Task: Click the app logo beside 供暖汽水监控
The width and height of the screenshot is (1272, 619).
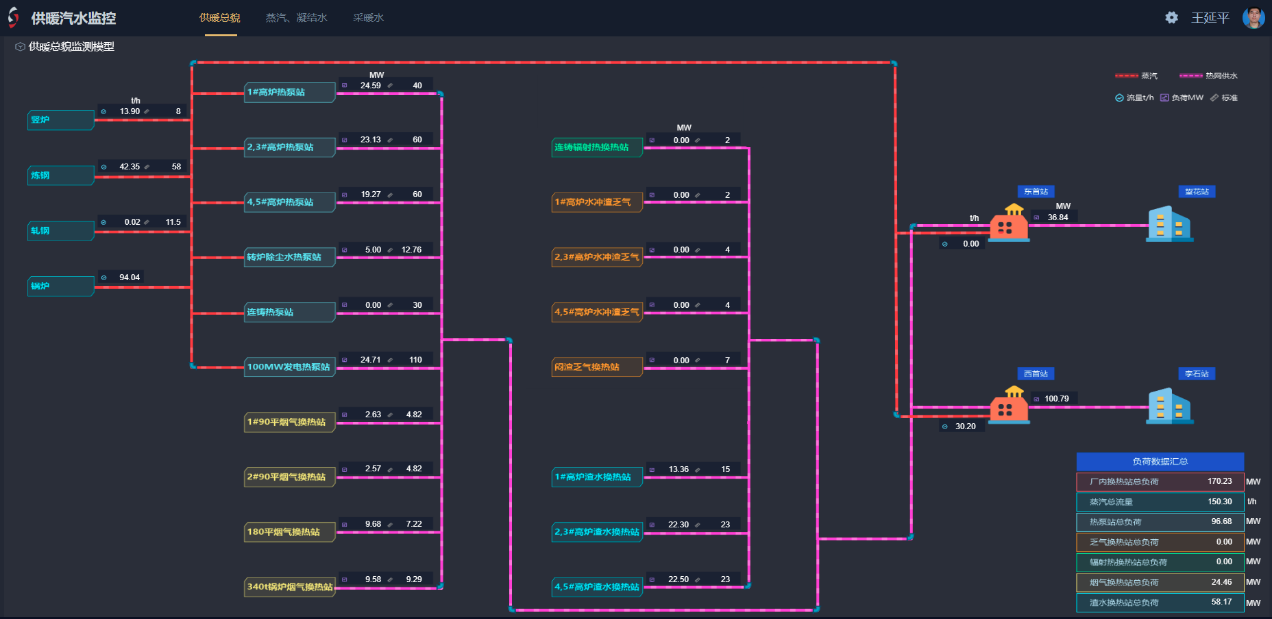Action: coord(12,17)
